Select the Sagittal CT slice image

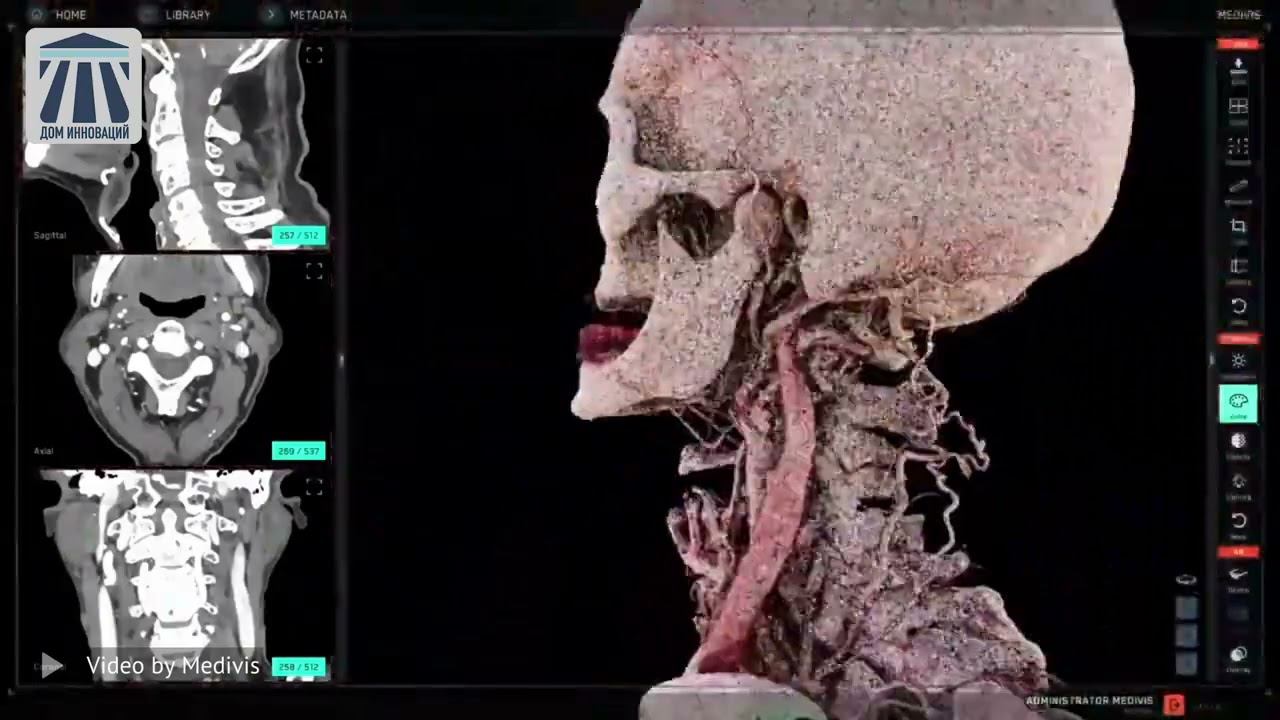click(x=177, y=143)
